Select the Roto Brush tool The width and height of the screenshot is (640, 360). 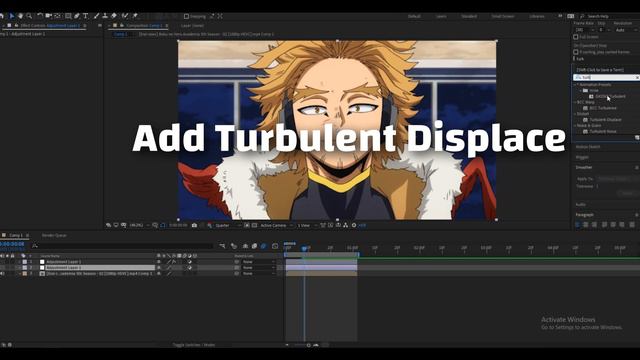point(125,16)
